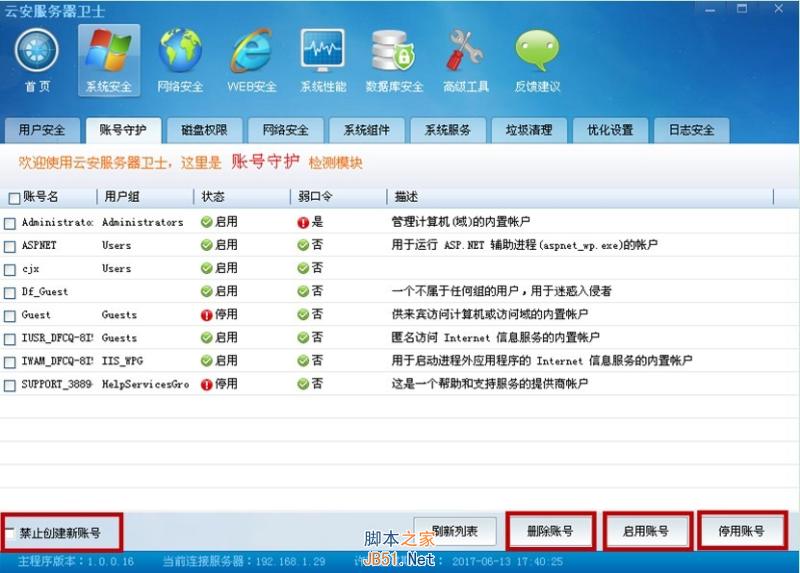Click the 停用账号 button

[x=741, y=531]
